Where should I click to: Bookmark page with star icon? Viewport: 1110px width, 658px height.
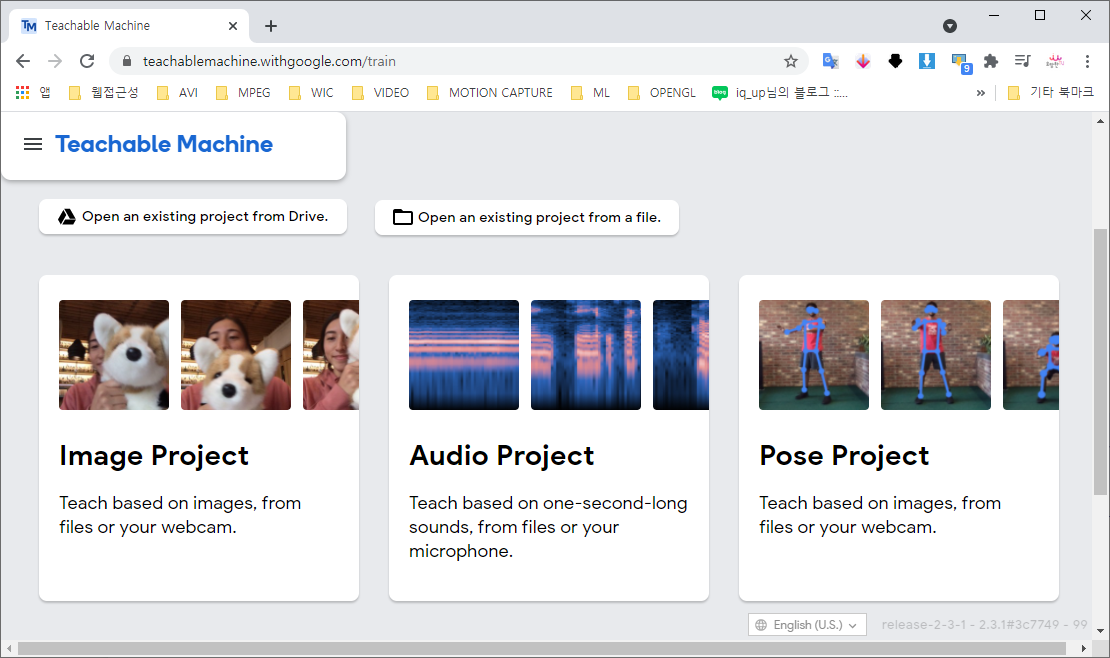click(x=791, y=61)
